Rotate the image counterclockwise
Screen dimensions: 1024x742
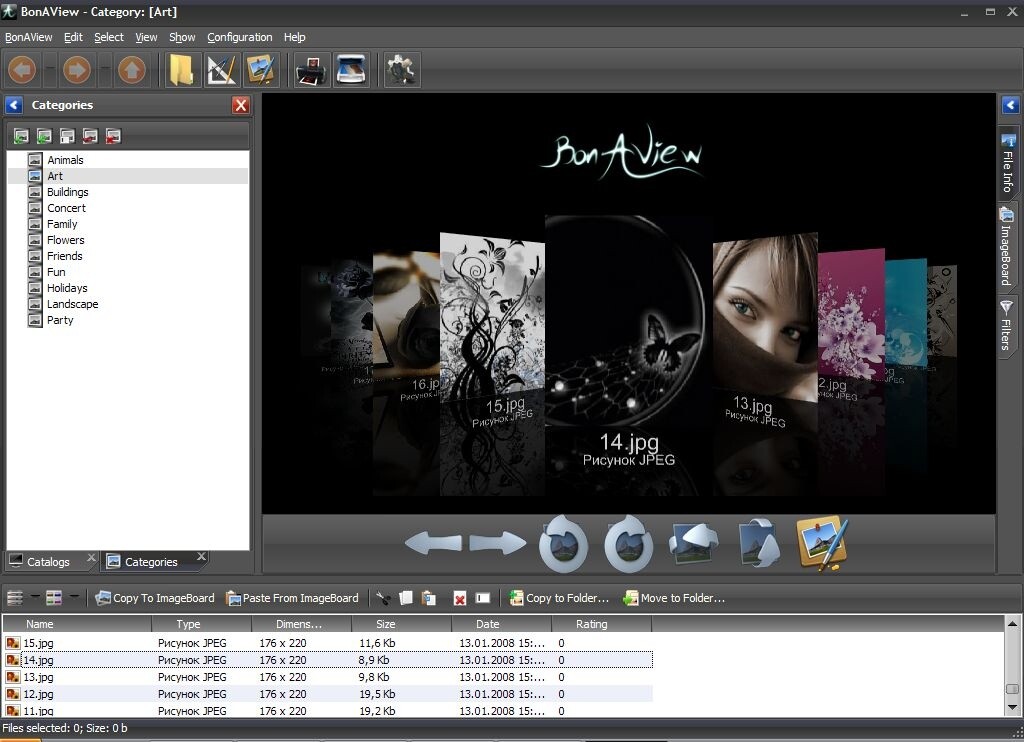coord(563,543)
